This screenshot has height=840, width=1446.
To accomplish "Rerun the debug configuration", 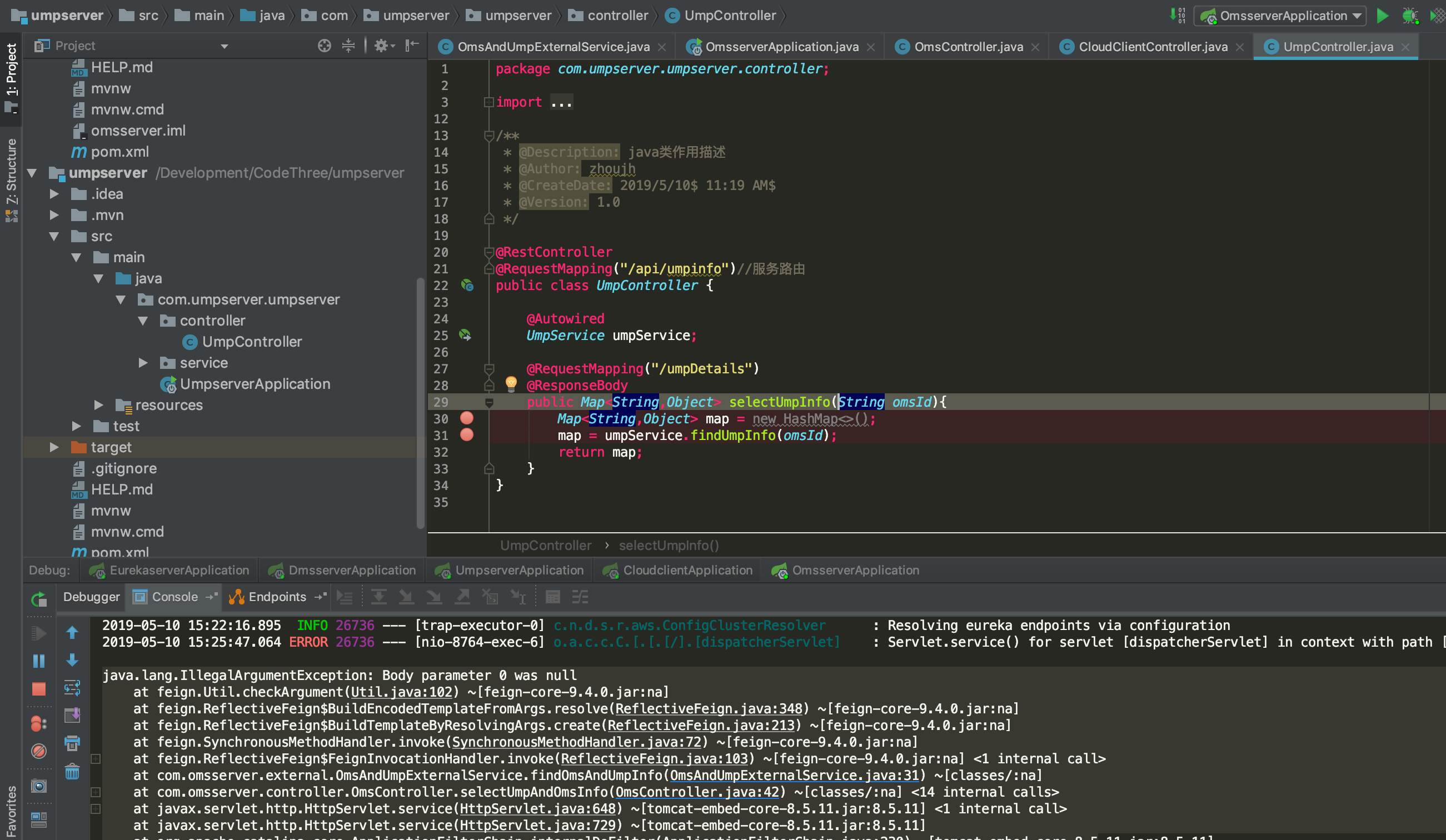I will click(x=38, y=599).
